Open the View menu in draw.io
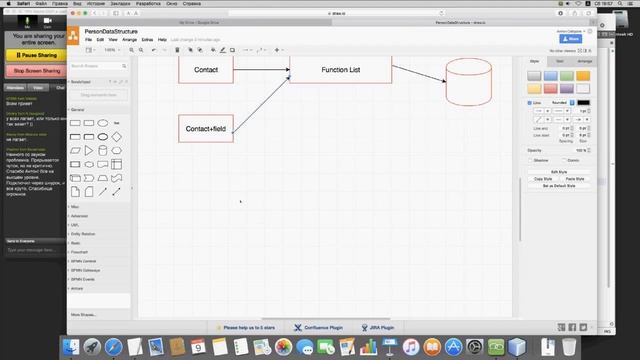The image size is (640, 360). pyautogui.click(x=113, y=40)
